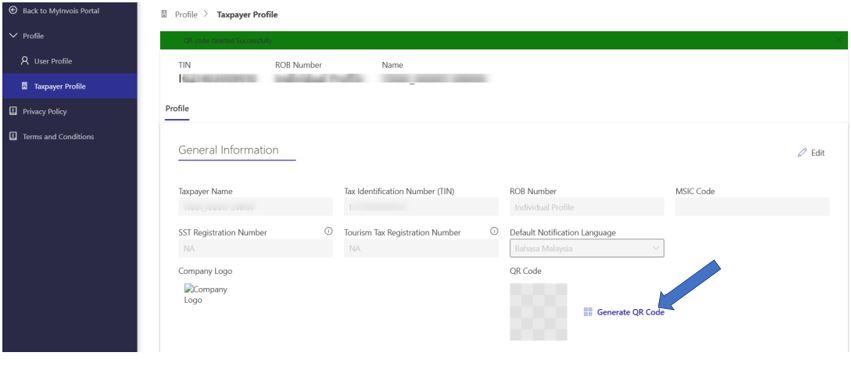Click the MSIC Code field
Image resolution: width=851 pixels, height=372 pixels.
coord(752,207)
